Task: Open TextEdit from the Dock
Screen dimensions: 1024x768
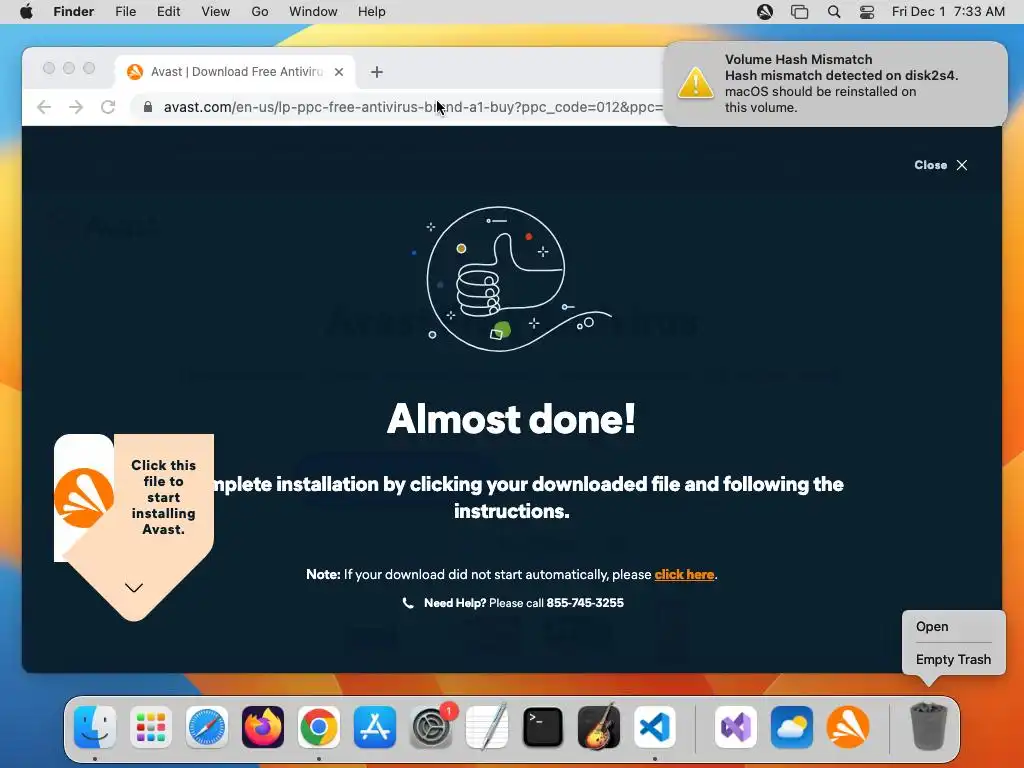Action: (487, 727)
